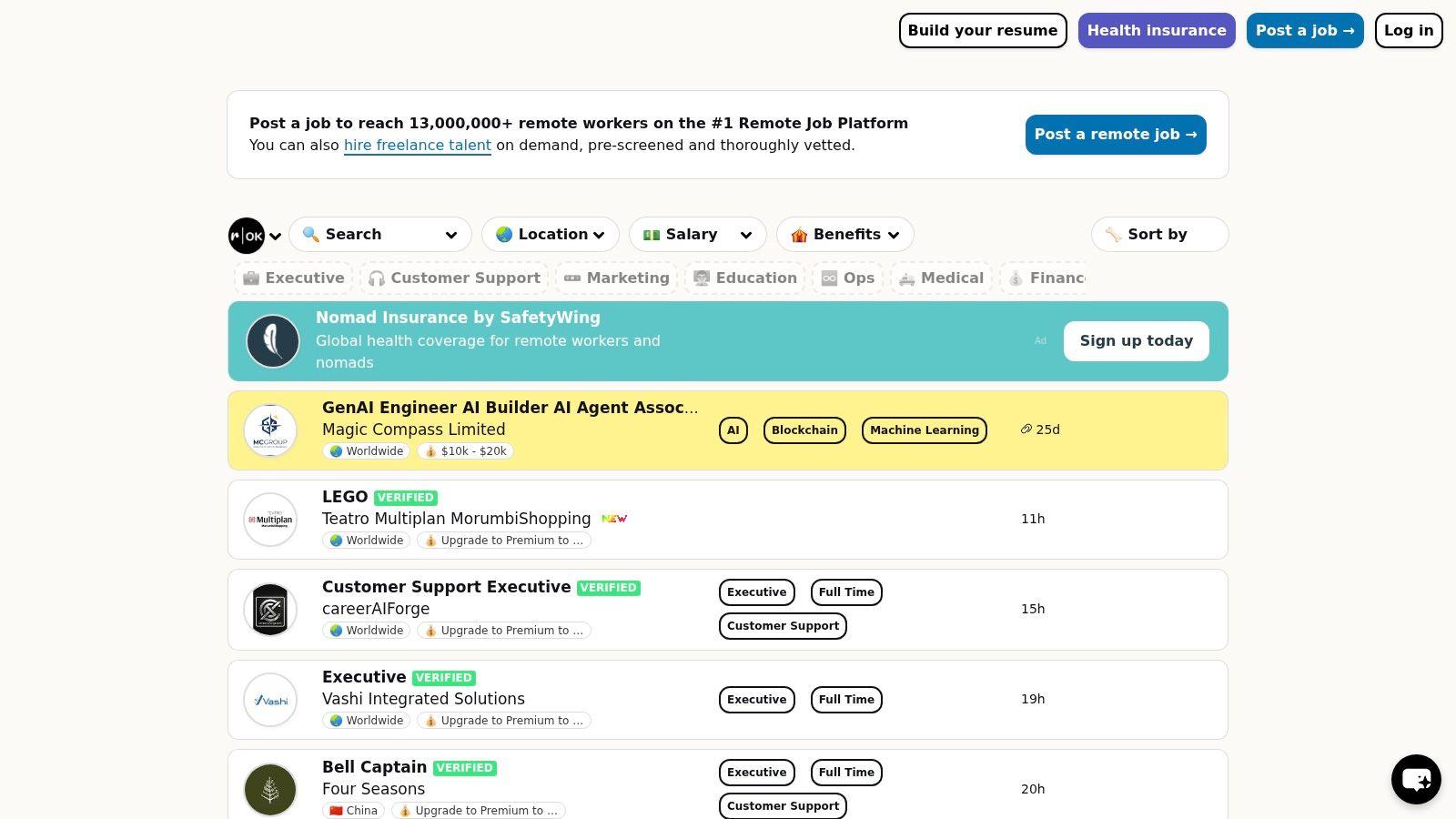Click Upgrade to Premium on careerAIForge listing
The image size is (1456, 819).
504,631
